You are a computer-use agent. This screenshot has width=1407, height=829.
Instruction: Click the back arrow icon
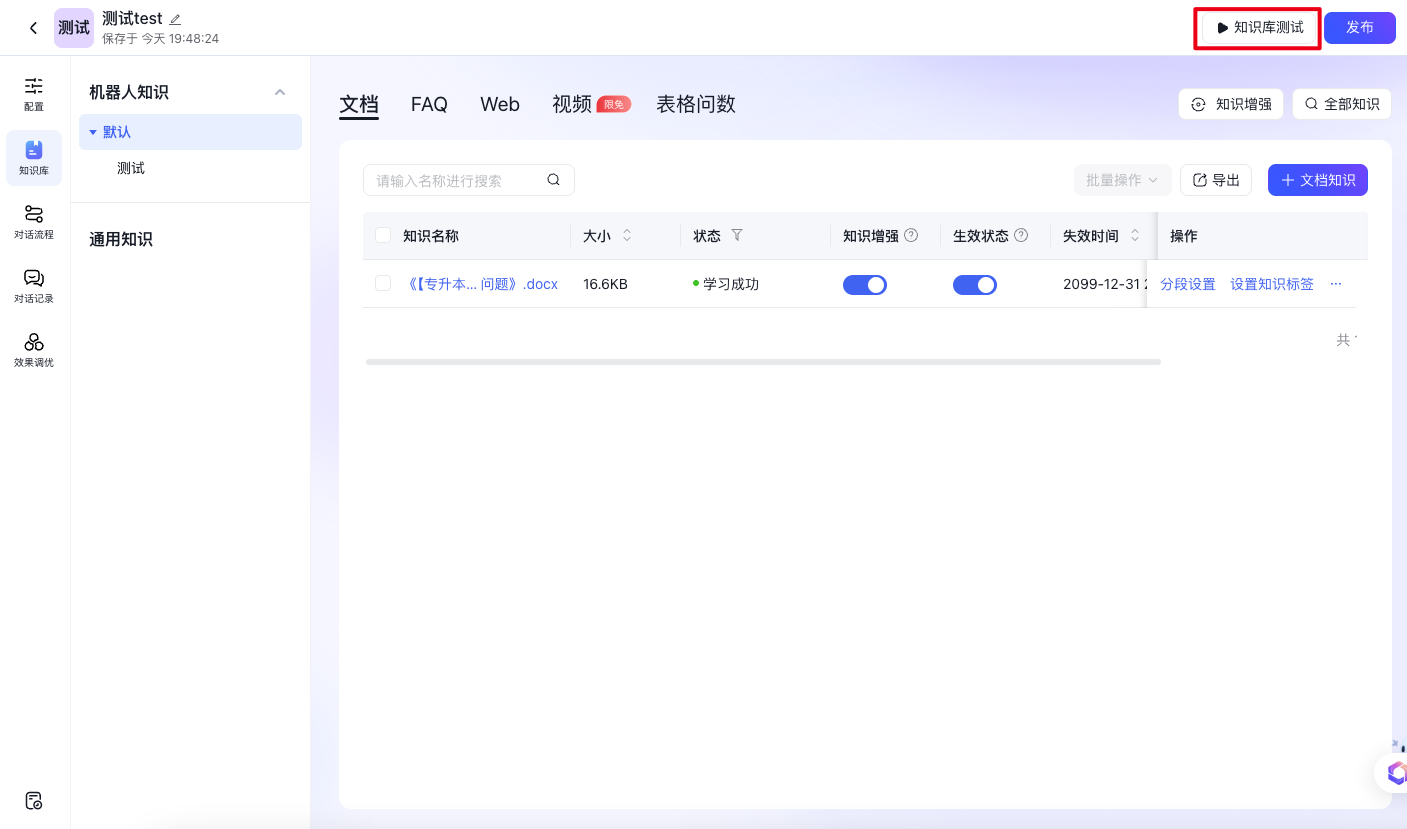pos(33,28)
